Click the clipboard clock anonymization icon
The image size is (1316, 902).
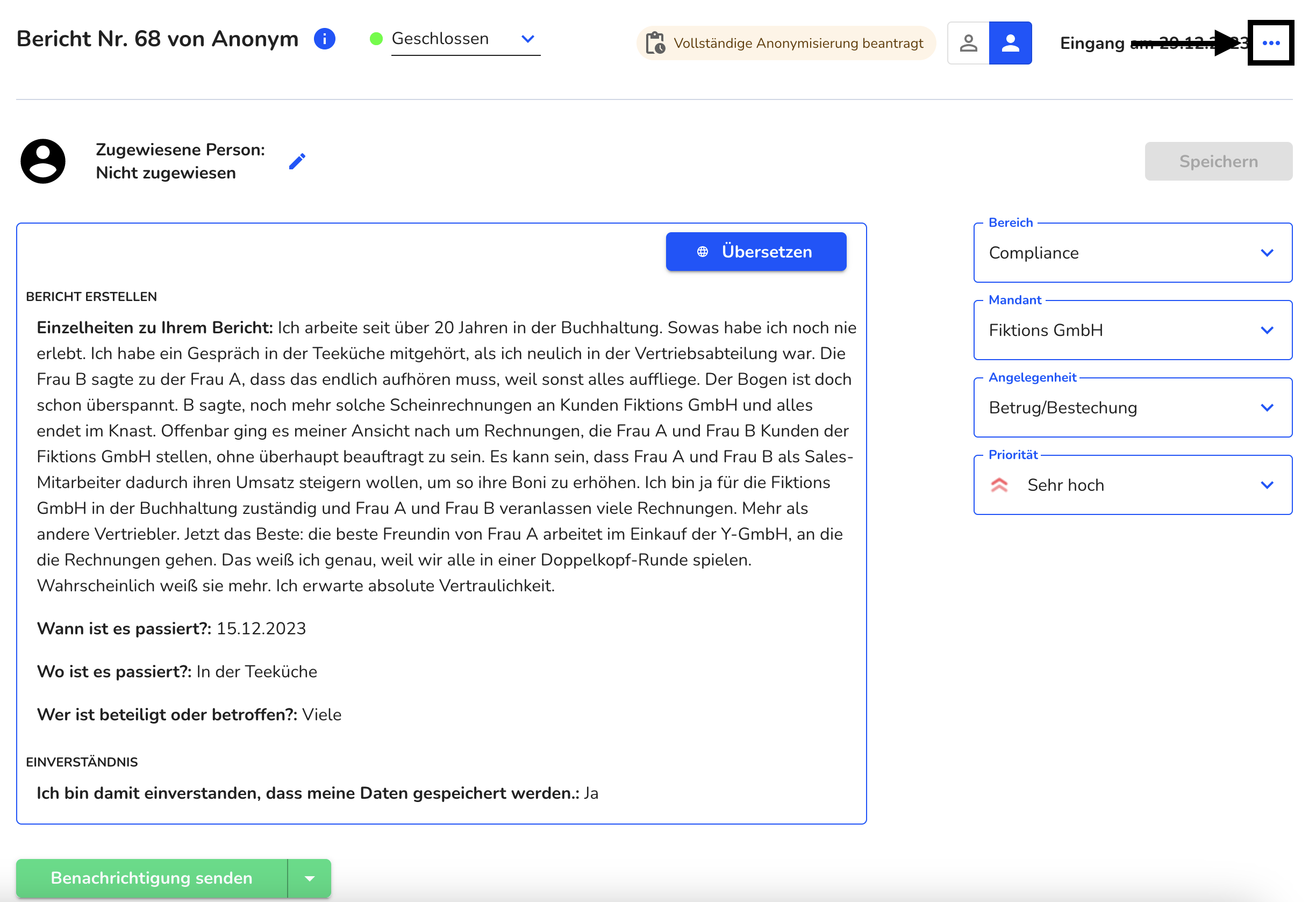pos(656,43)
